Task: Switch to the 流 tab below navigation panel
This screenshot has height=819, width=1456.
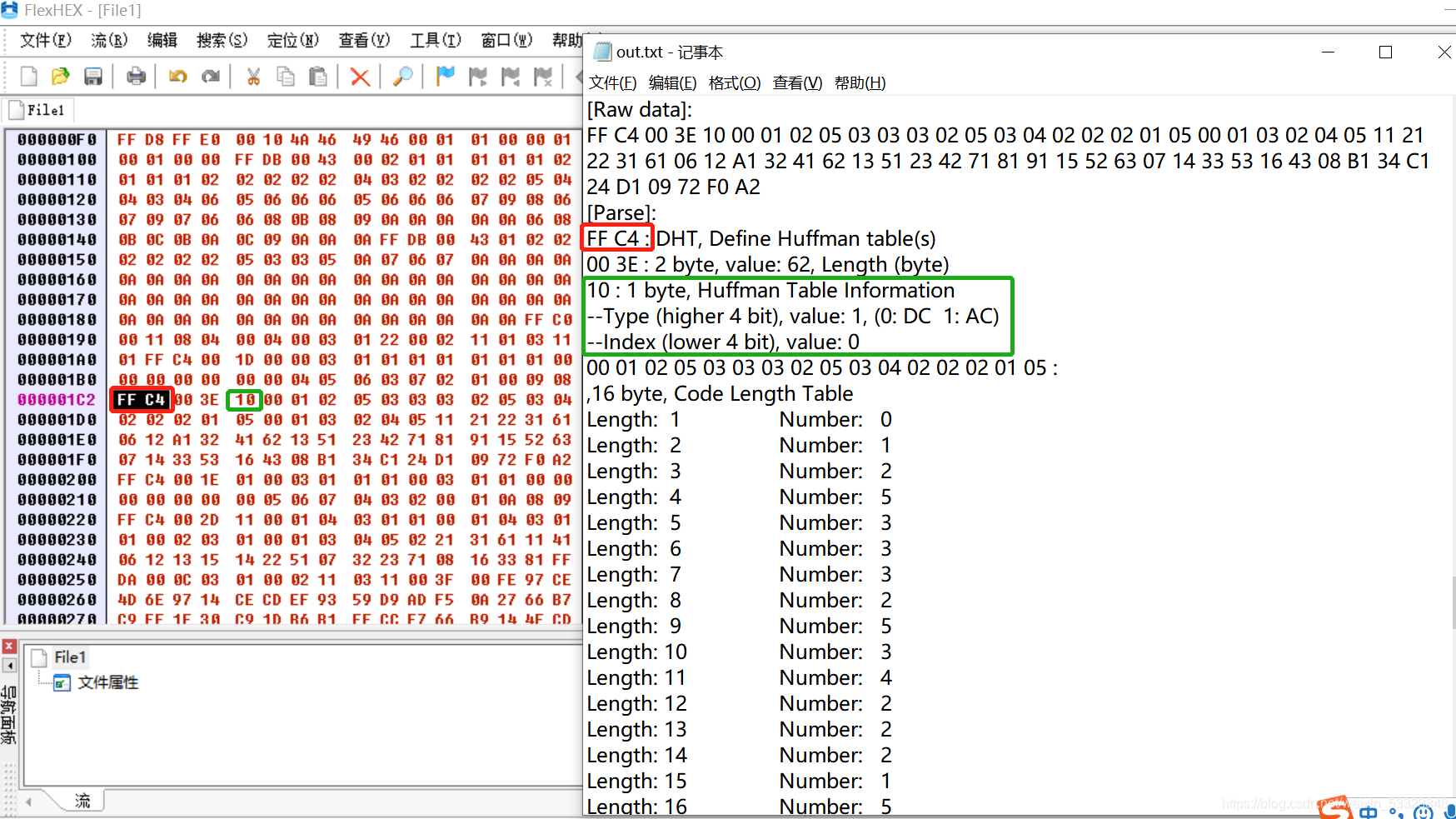Action: [x=82, y=801]
